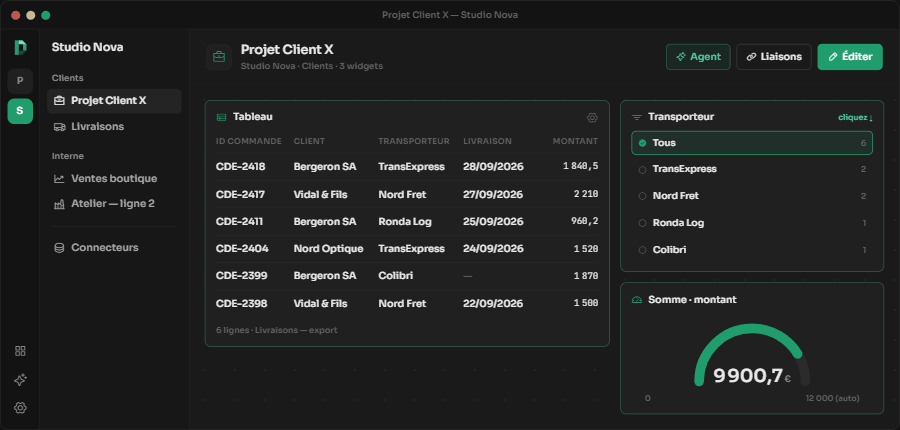This screenshot has height=430, width=900.
Task: Open settings gear in left rail
Action: click(x=20, y=408)
